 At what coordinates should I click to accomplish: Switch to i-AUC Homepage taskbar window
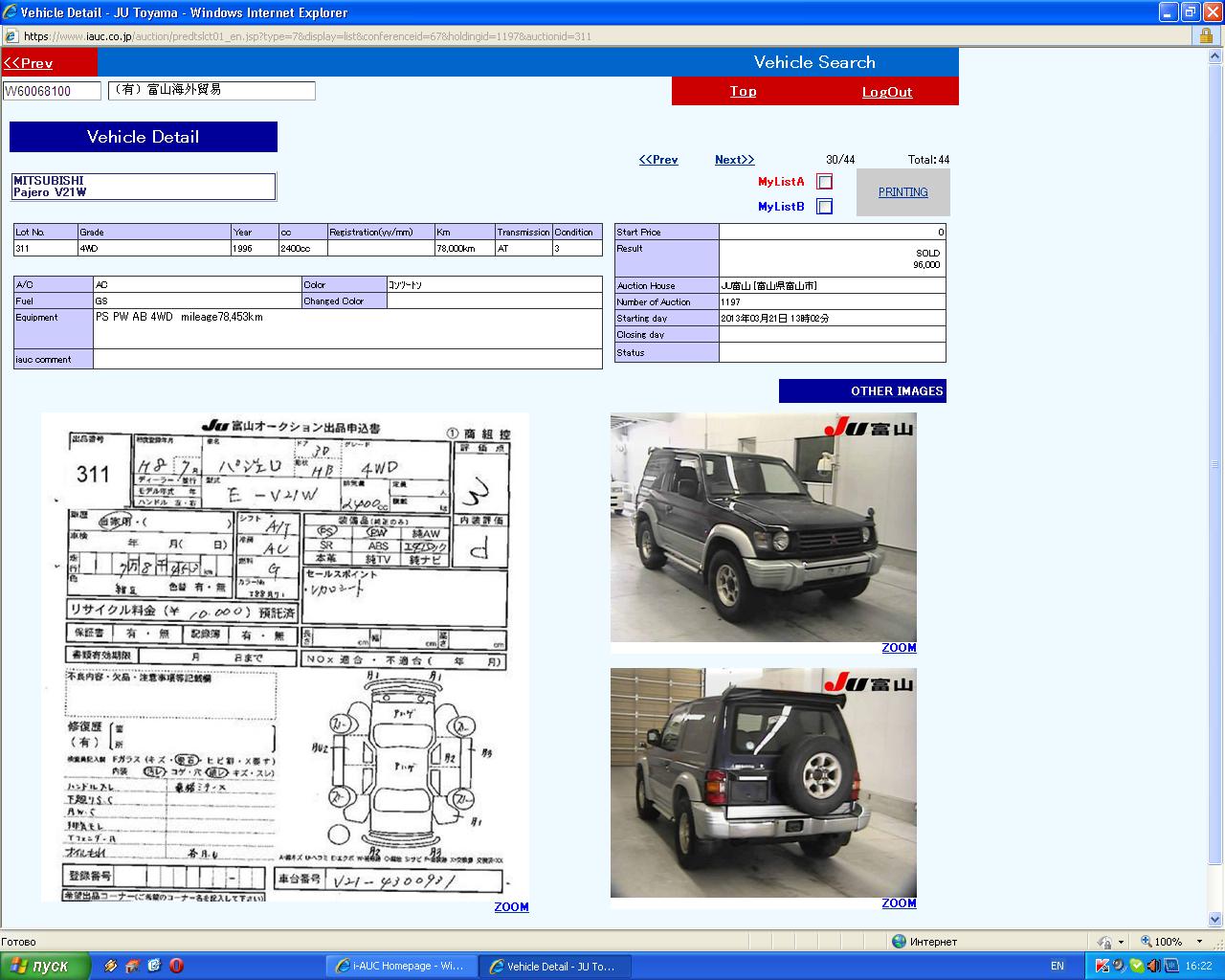pos(401,967)
